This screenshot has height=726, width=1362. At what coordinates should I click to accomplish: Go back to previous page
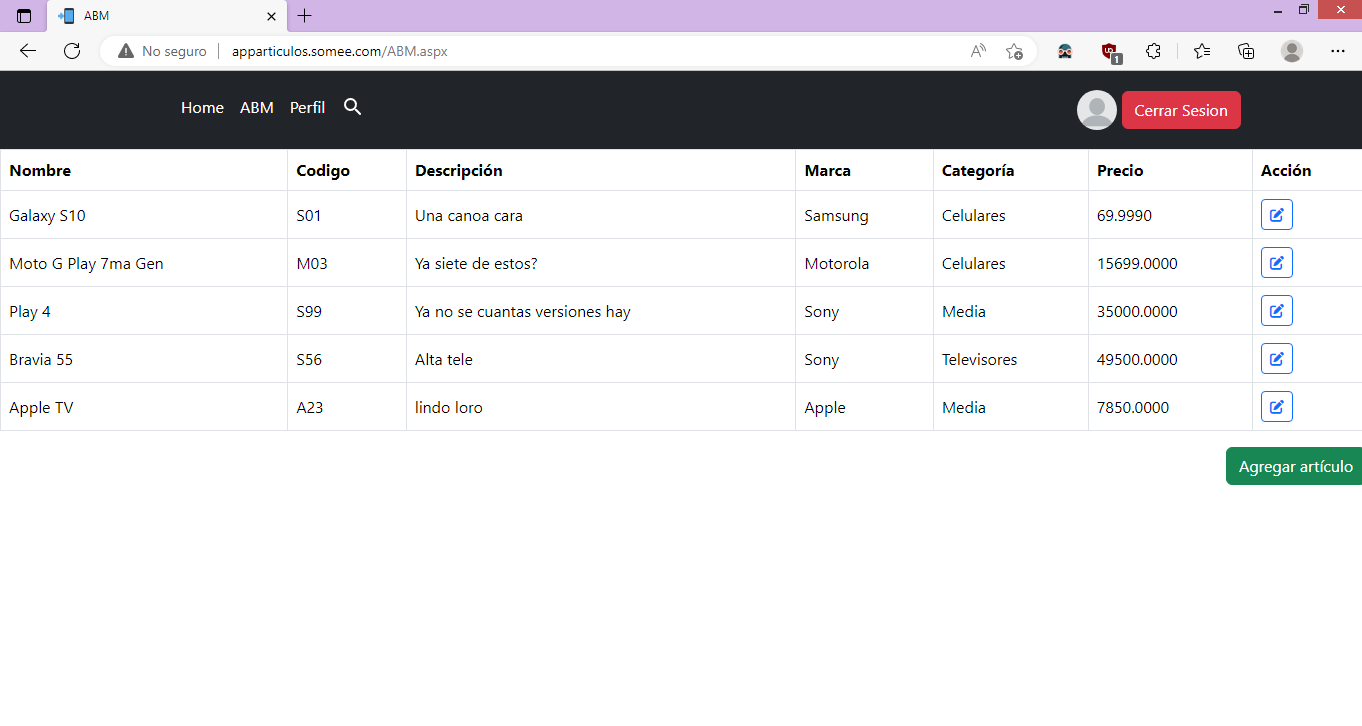tap(28, 51)
